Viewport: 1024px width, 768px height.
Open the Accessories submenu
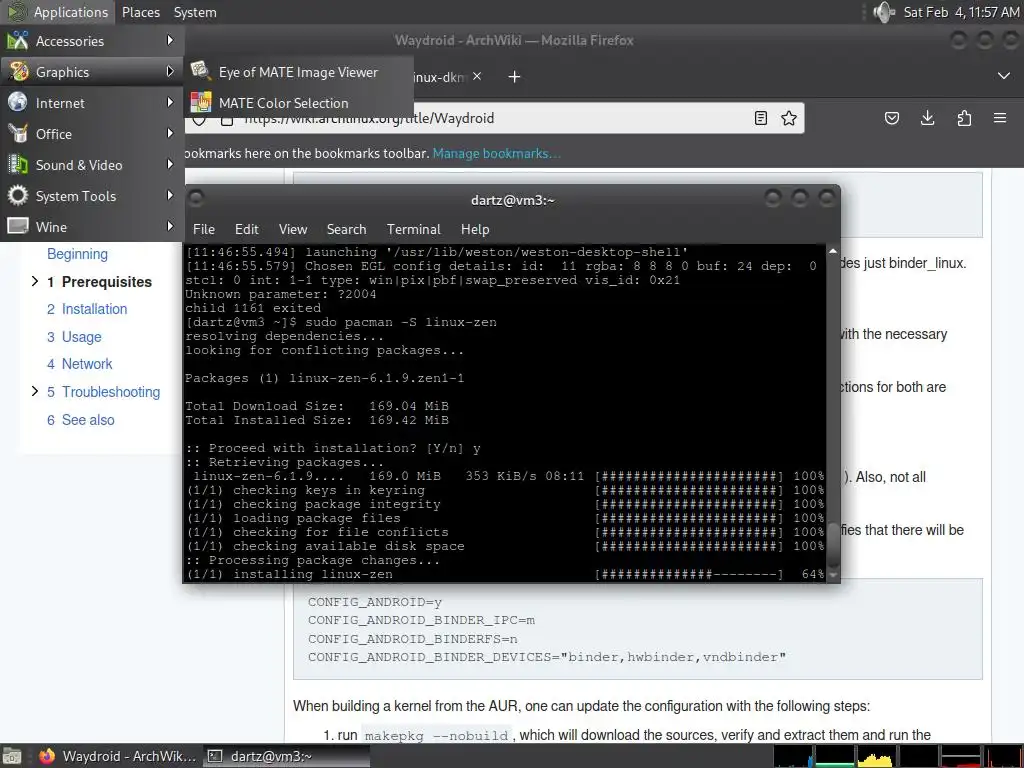tap(91, 40)
